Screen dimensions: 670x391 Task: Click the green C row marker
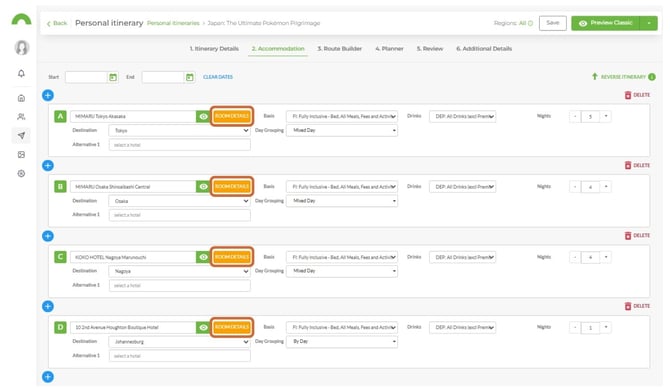tap(60, 257)
